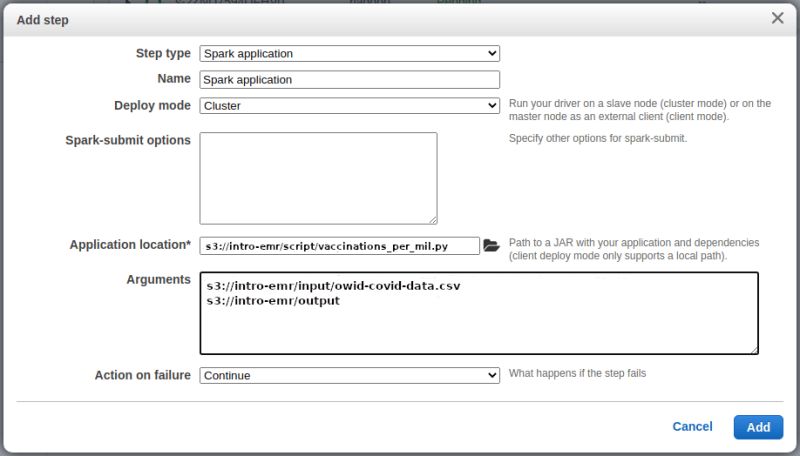The height and width of the screenshot is (456, 800).
Task: Close the Add step dialog
Action: click(778, 18)
